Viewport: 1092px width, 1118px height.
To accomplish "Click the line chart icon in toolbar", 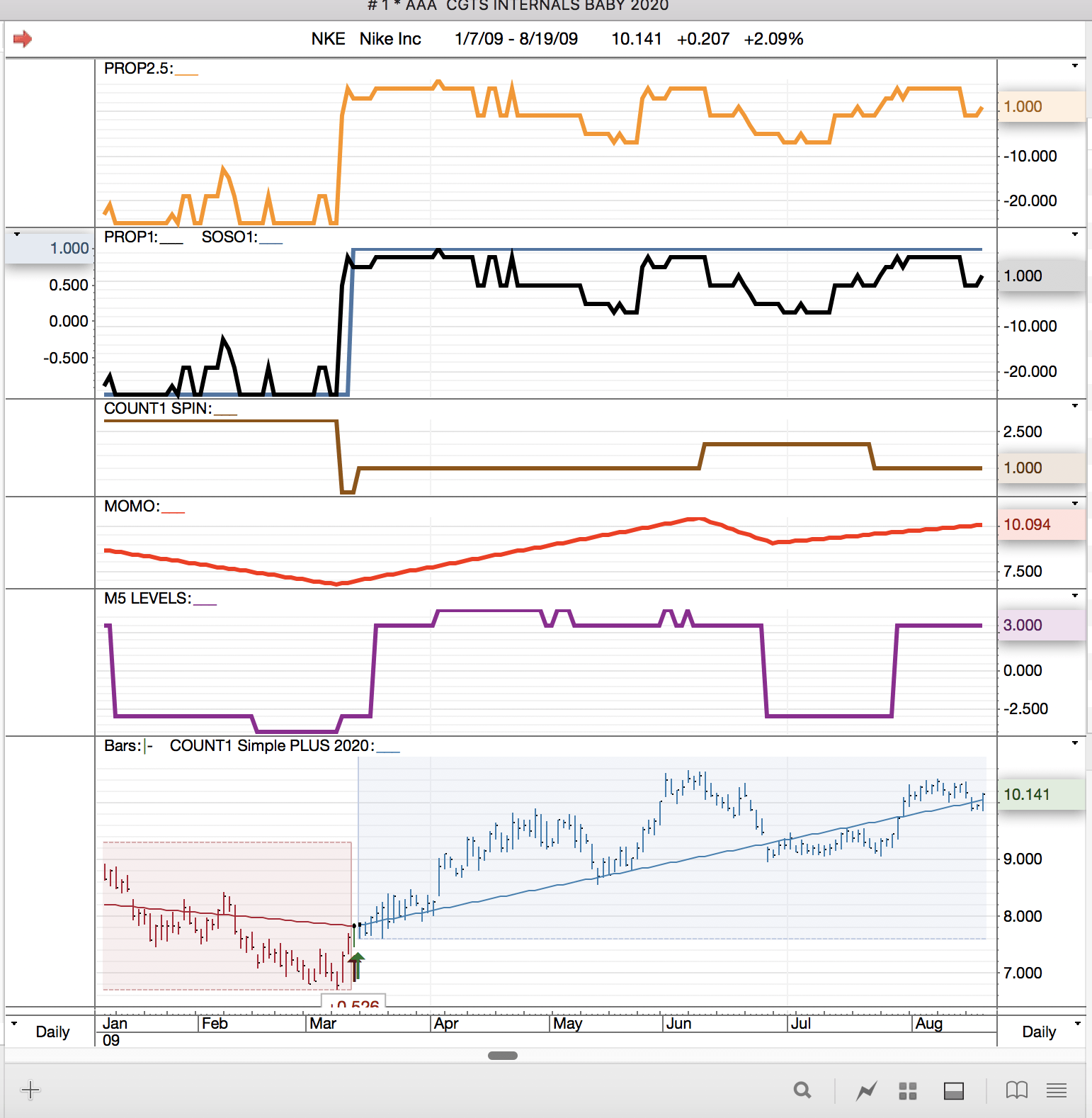I will pyautogui.click(x=866, y=1091).
